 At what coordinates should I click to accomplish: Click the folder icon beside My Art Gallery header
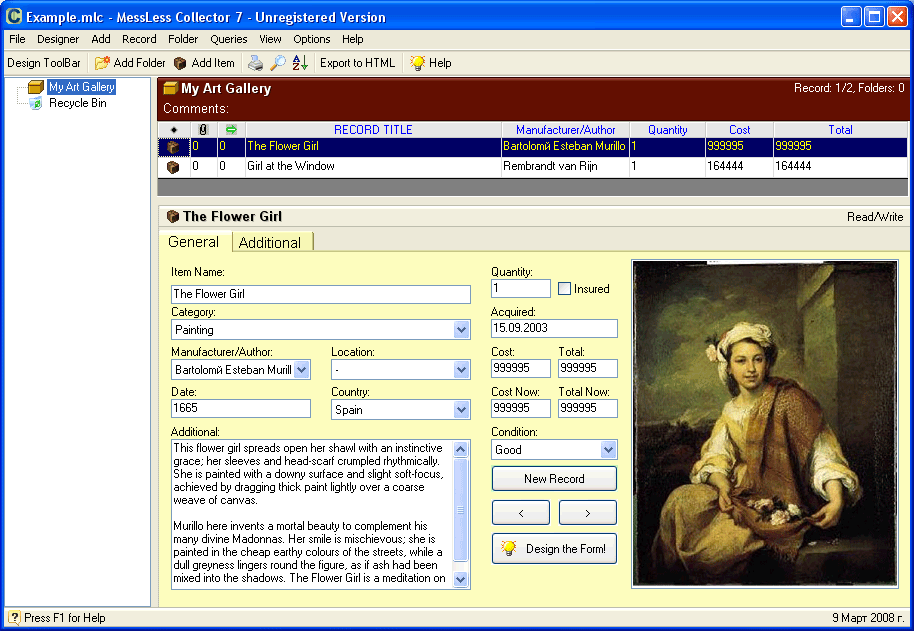170,89
